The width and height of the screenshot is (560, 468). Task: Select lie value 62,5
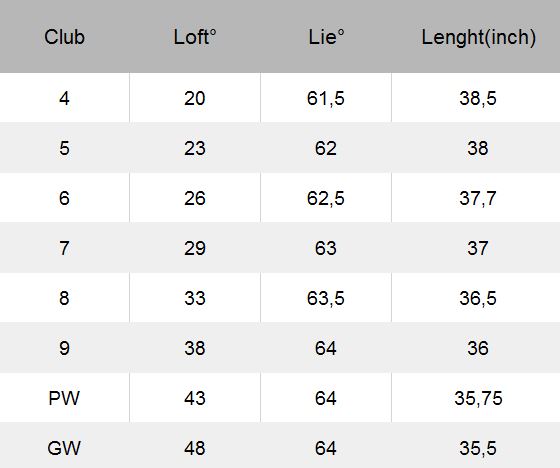coord(326,198)
